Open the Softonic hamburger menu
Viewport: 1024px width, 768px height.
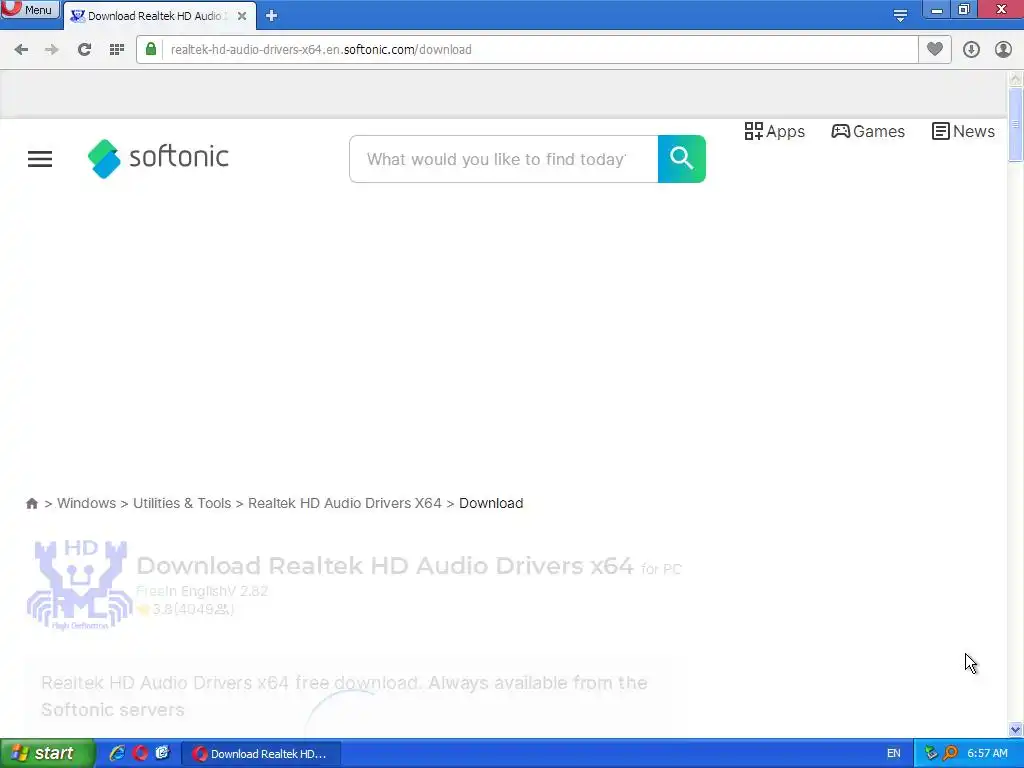click(40, 159)
